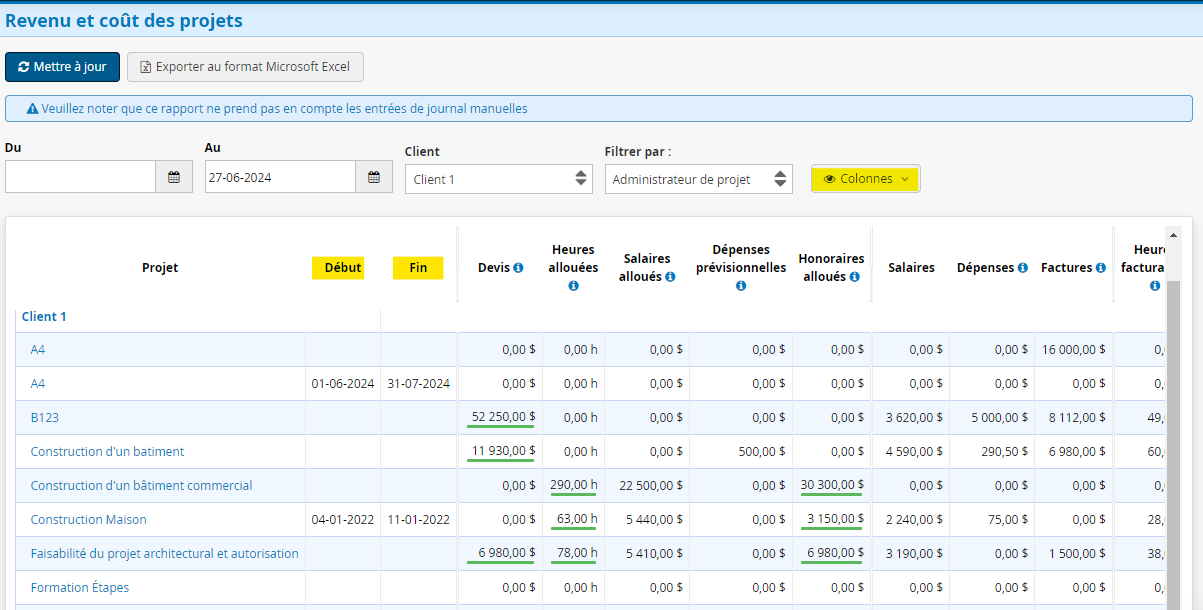The width and height of the screenshot is (1203, 610).
Task: Open Faisabilité du projet architectural et autorisation
Action: tap(164, 554)
